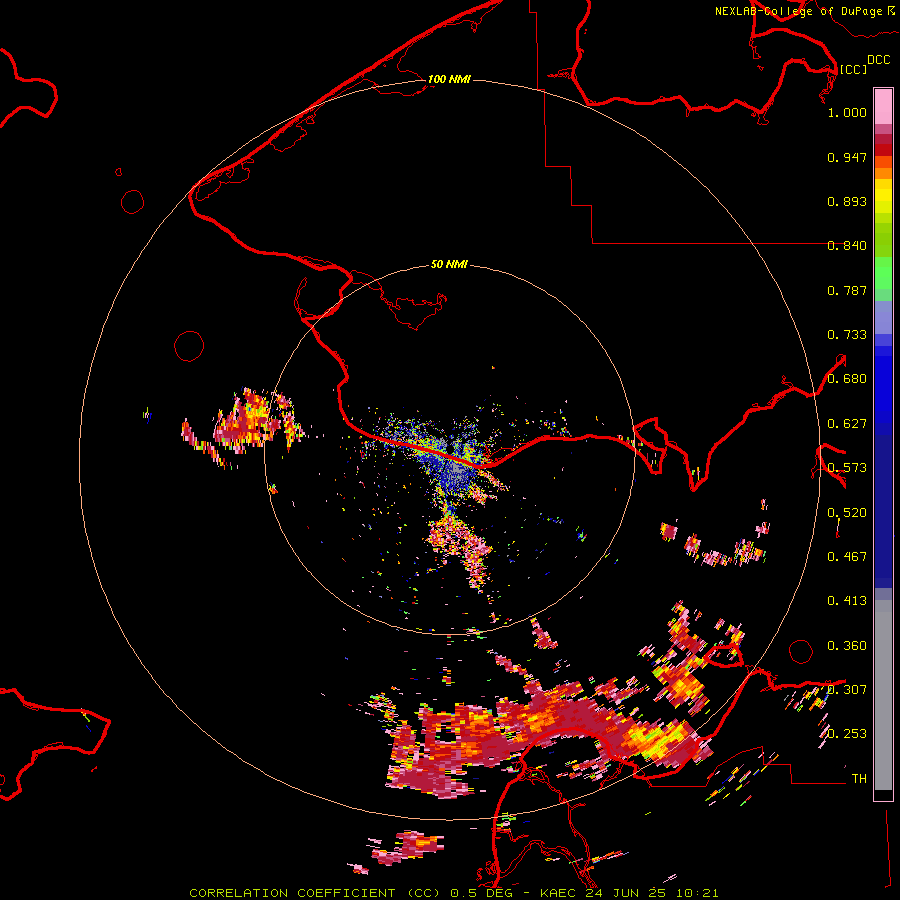The height and width of the screenshot is (900, 900).
Task: Click the 0.467 scale value
Action: coord(847,557)
